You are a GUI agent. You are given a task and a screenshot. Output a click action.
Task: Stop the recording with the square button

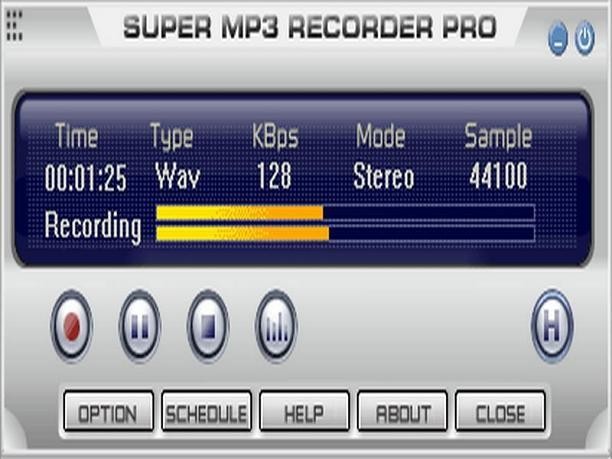pyautogui.click(x=208, y=326)
